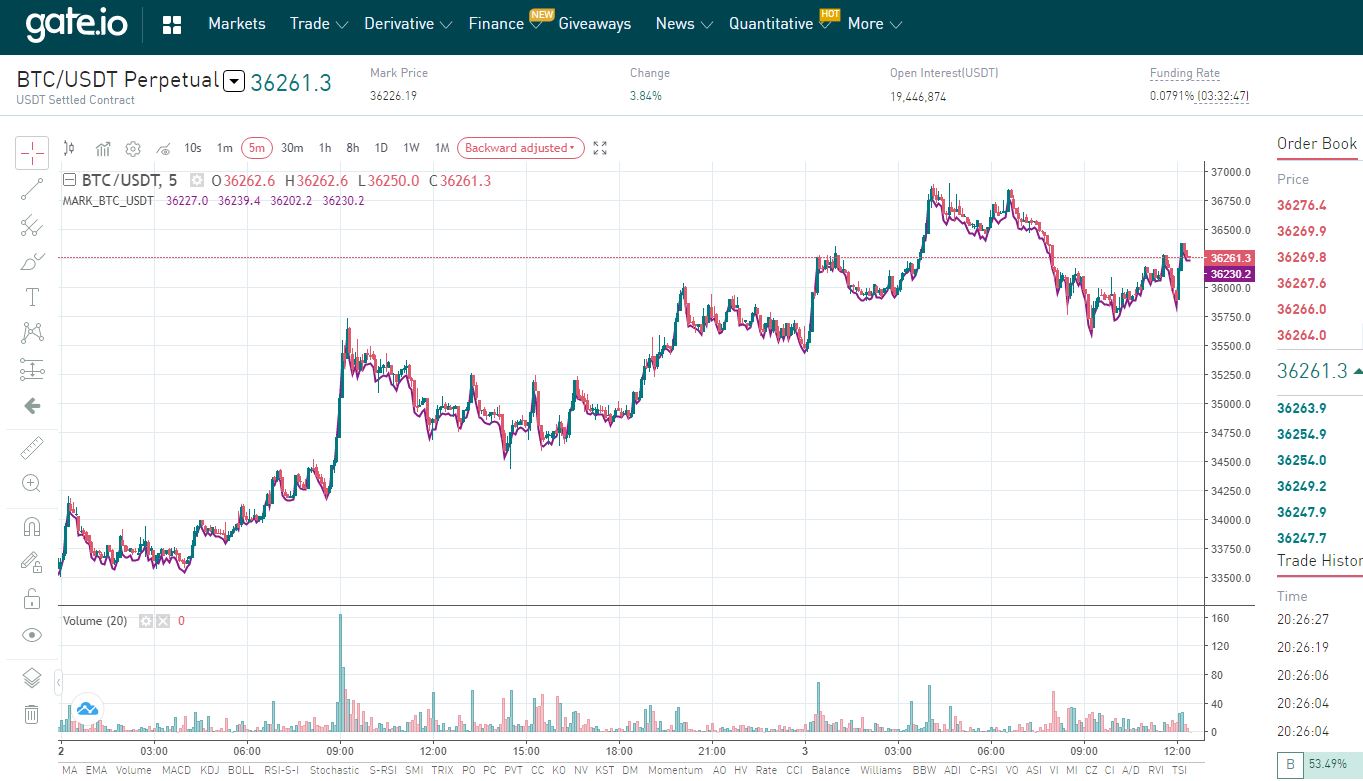Viewport: 1363px width, 781px height.
Task: Click order book ask price 36276.4
Action: point(1302,206)
